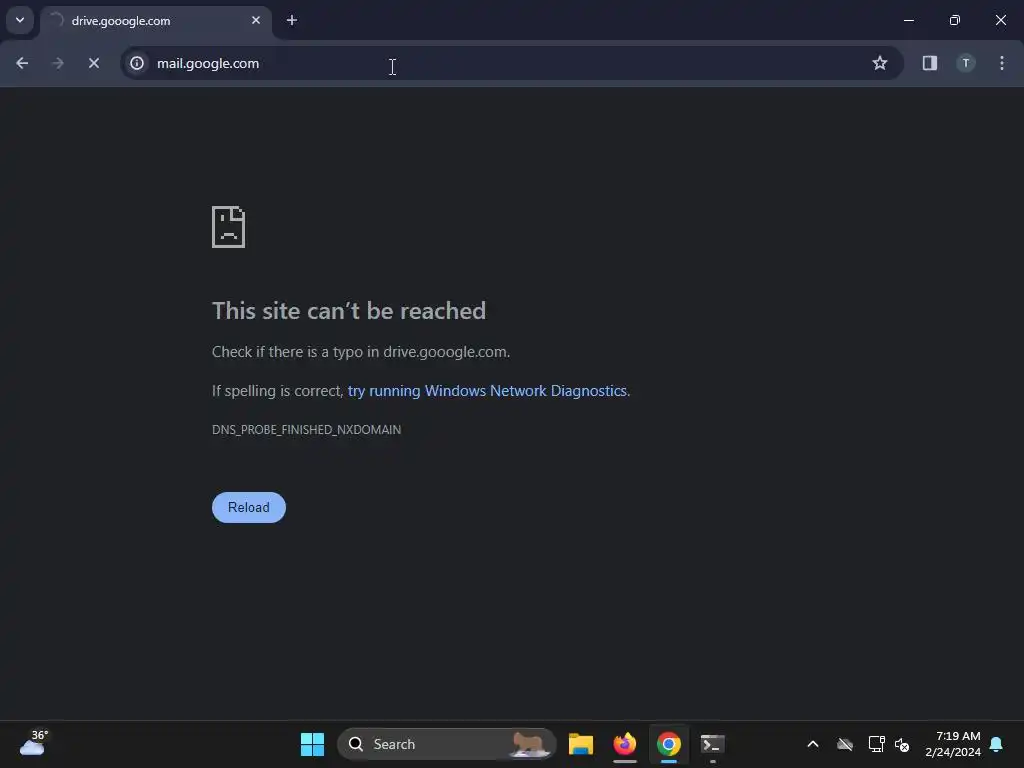Screen dimensions: 1024x768
Task: Close the drive.gooogle.com tab
Action: pyautogui.click(x=256, y=20)
